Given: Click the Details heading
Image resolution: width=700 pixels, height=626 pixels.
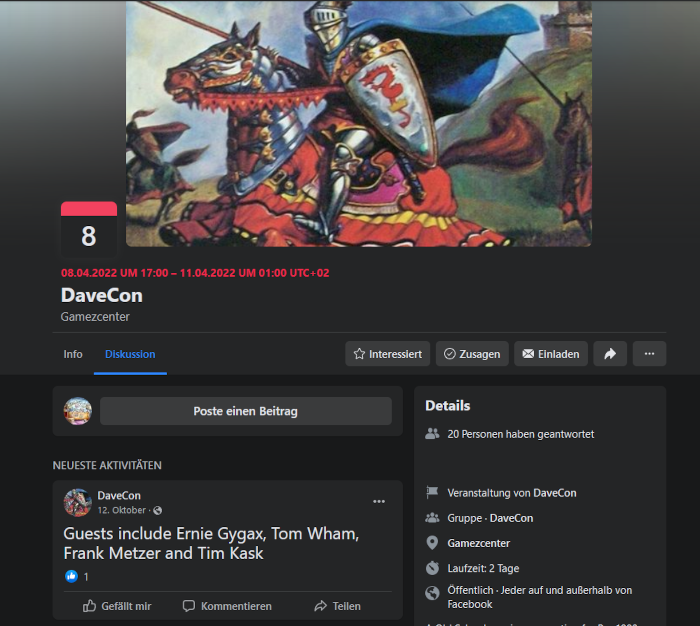Looking at the screenshot, I should [448, 405].
